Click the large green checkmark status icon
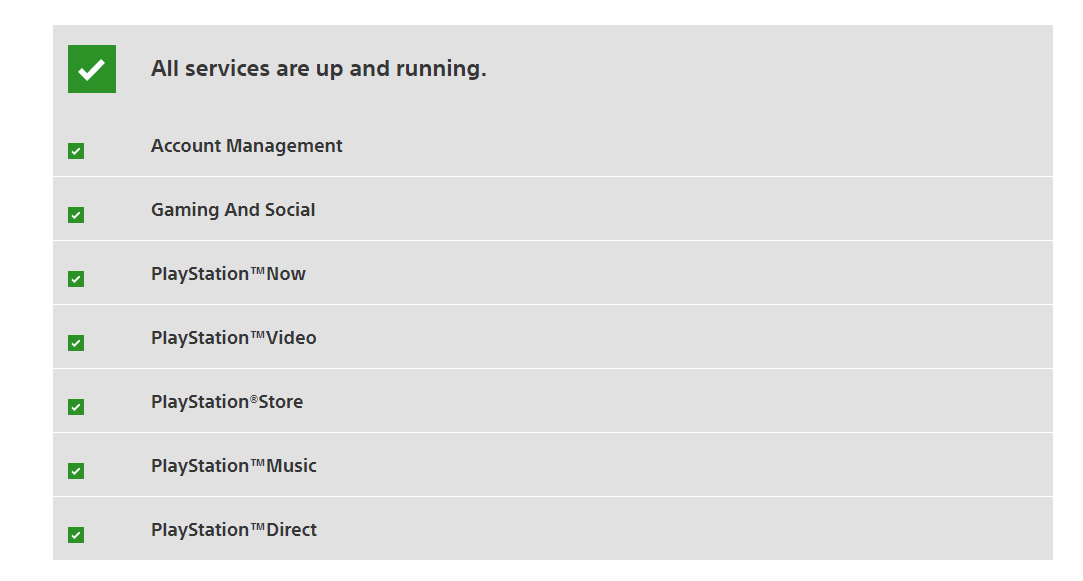1083x581 pixels. coord(92,69)
